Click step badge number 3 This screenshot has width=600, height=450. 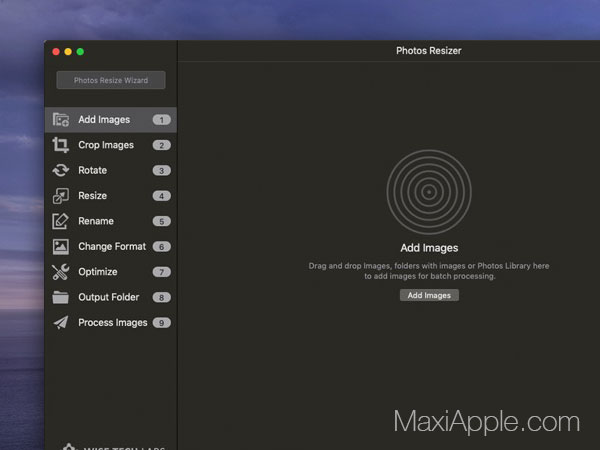(161, 171)
